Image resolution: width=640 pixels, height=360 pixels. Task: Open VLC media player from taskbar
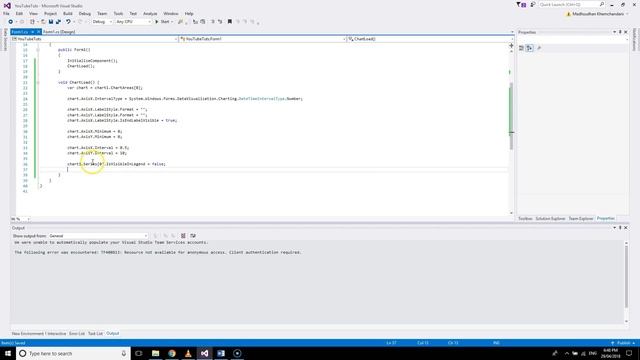click(188, 353)
